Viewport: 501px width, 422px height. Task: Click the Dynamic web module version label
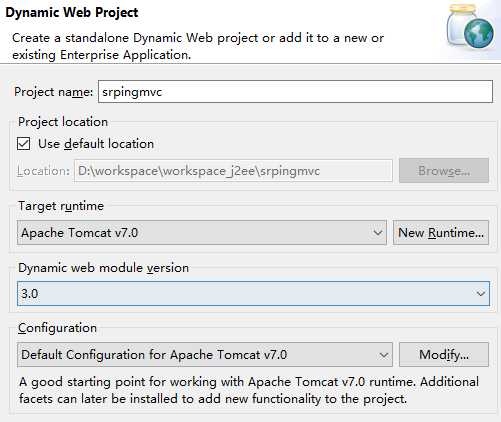pos(103,268)
